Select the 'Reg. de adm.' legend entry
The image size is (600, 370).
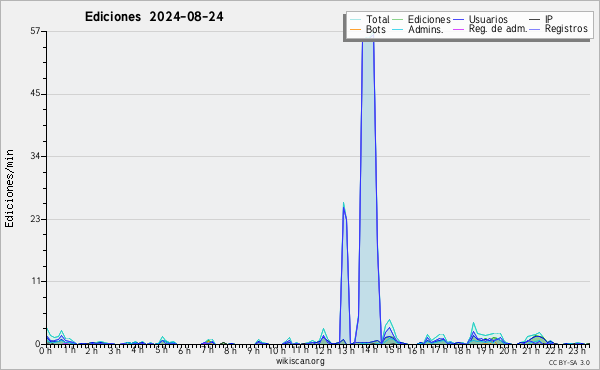498,29
